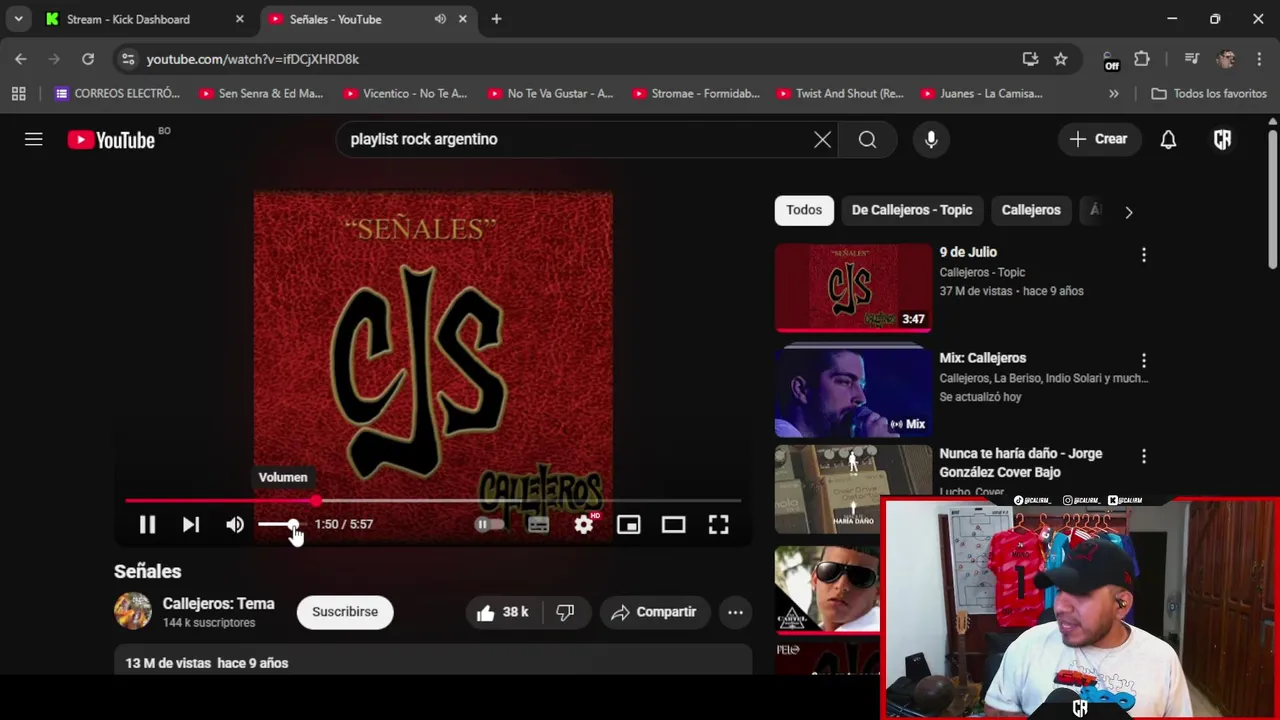
Task: Mute the video with speaker icon
Action: coord(235,524)
